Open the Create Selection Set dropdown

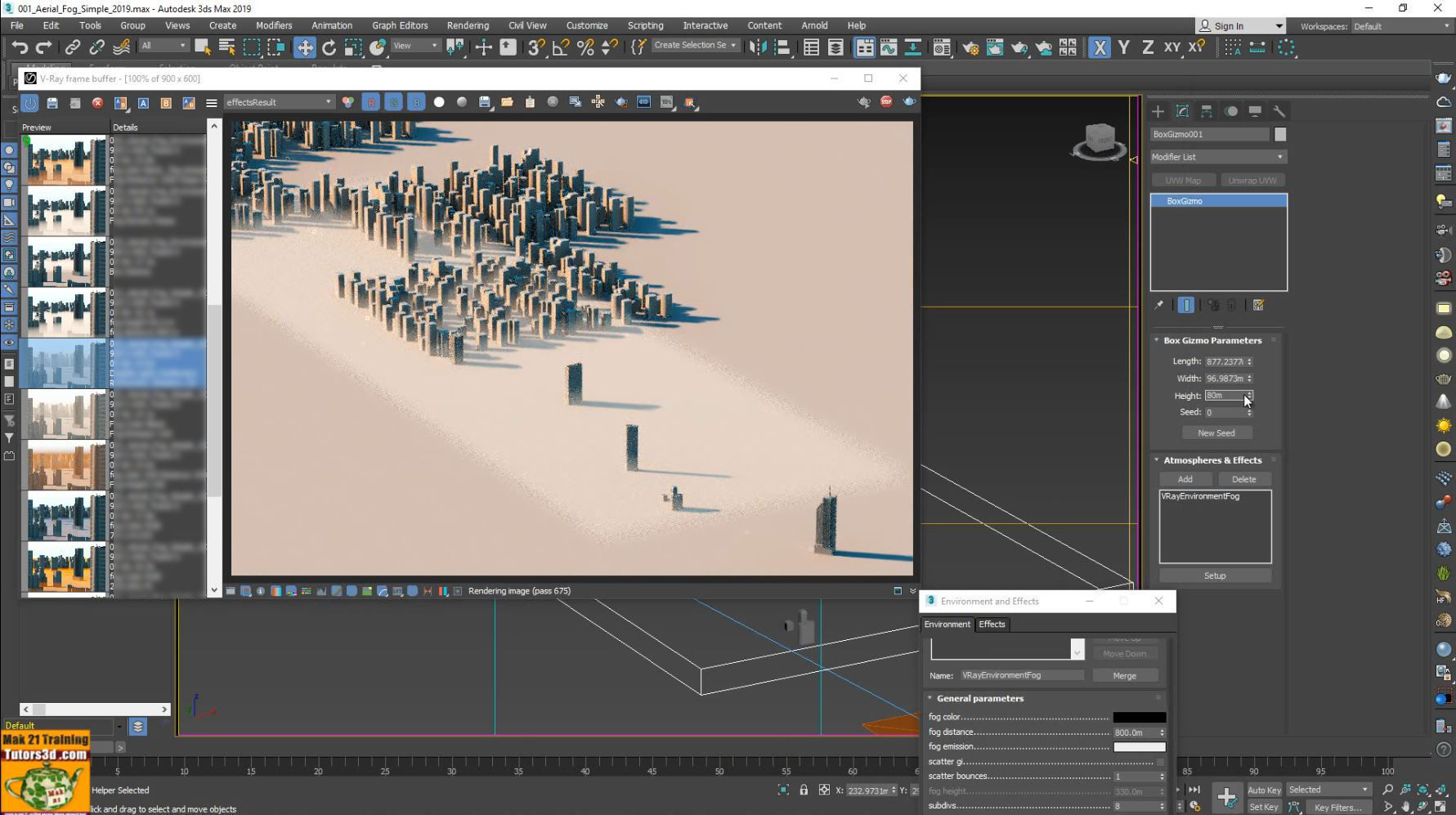point(696,46)
